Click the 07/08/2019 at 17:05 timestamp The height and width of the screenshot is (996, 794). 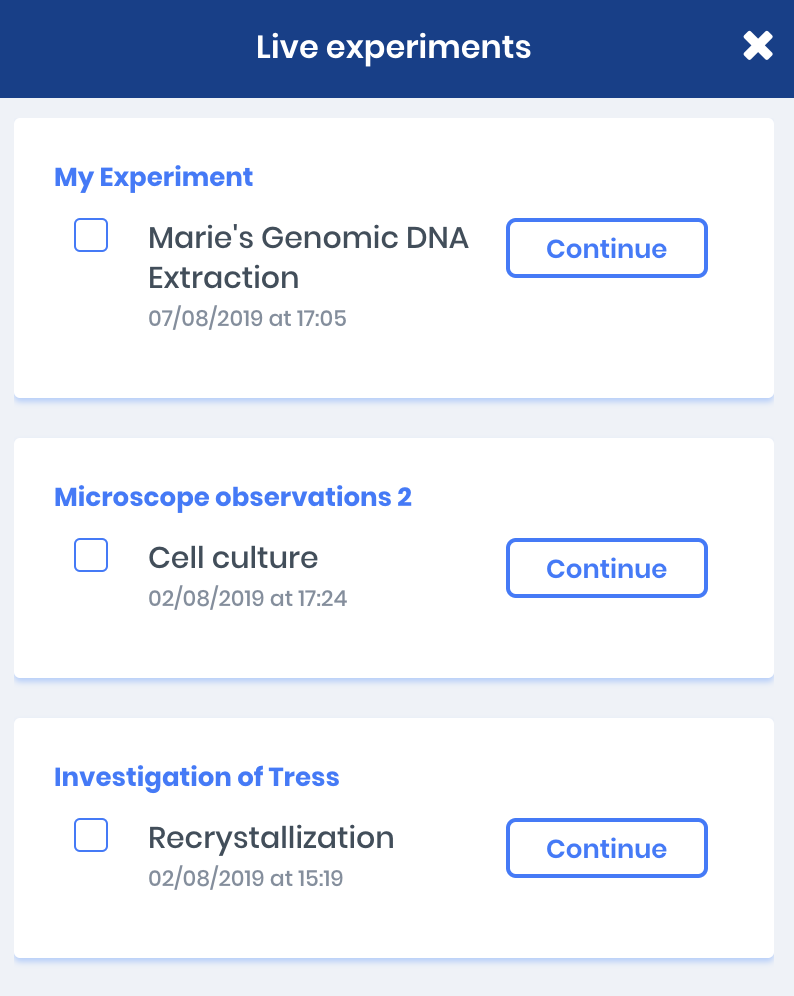(x=247, y=319)
